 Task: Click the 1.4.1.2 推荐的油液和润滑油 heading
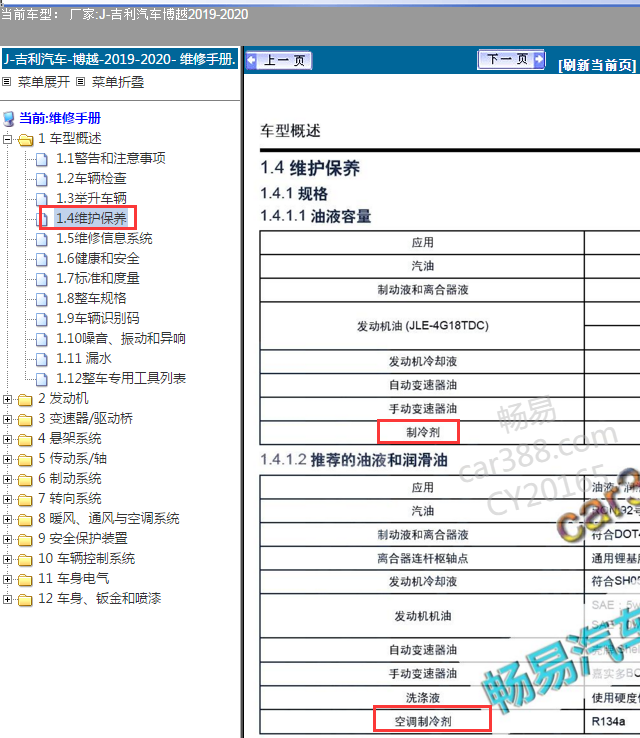(354, 460)
